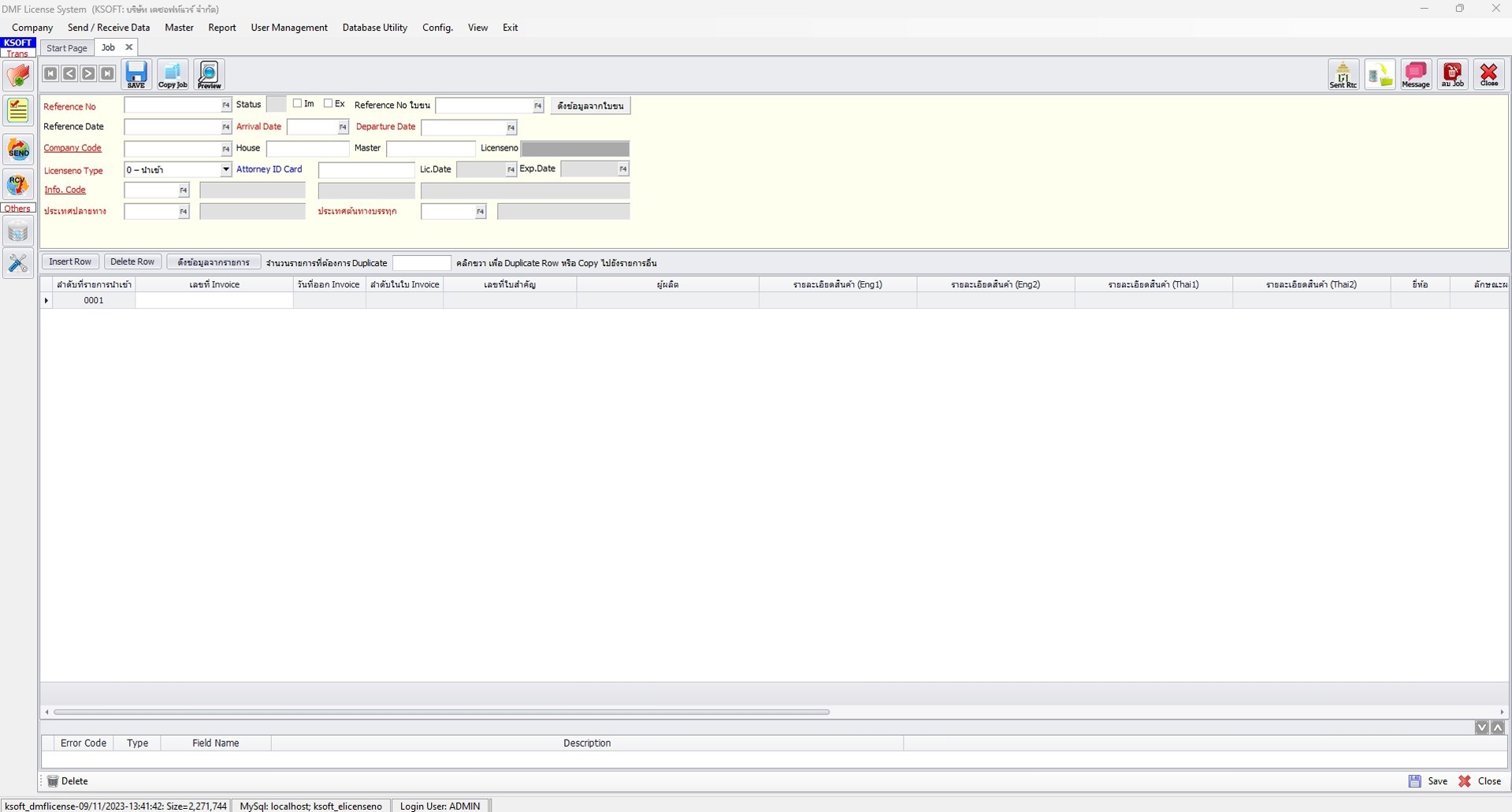Open the Master menu
1512x812 pixels.
point(179,28)
